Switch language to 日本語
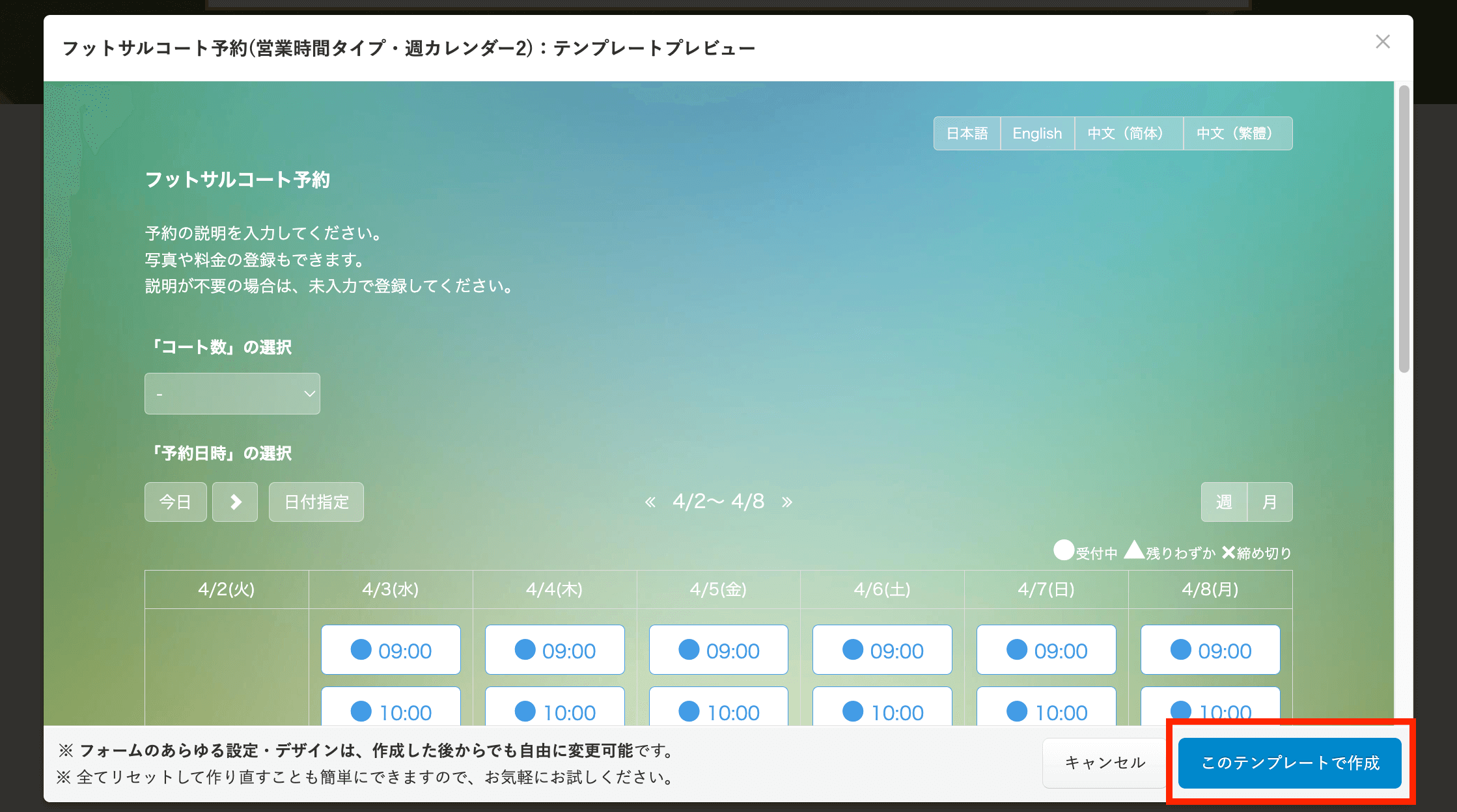 click(967, 133)
